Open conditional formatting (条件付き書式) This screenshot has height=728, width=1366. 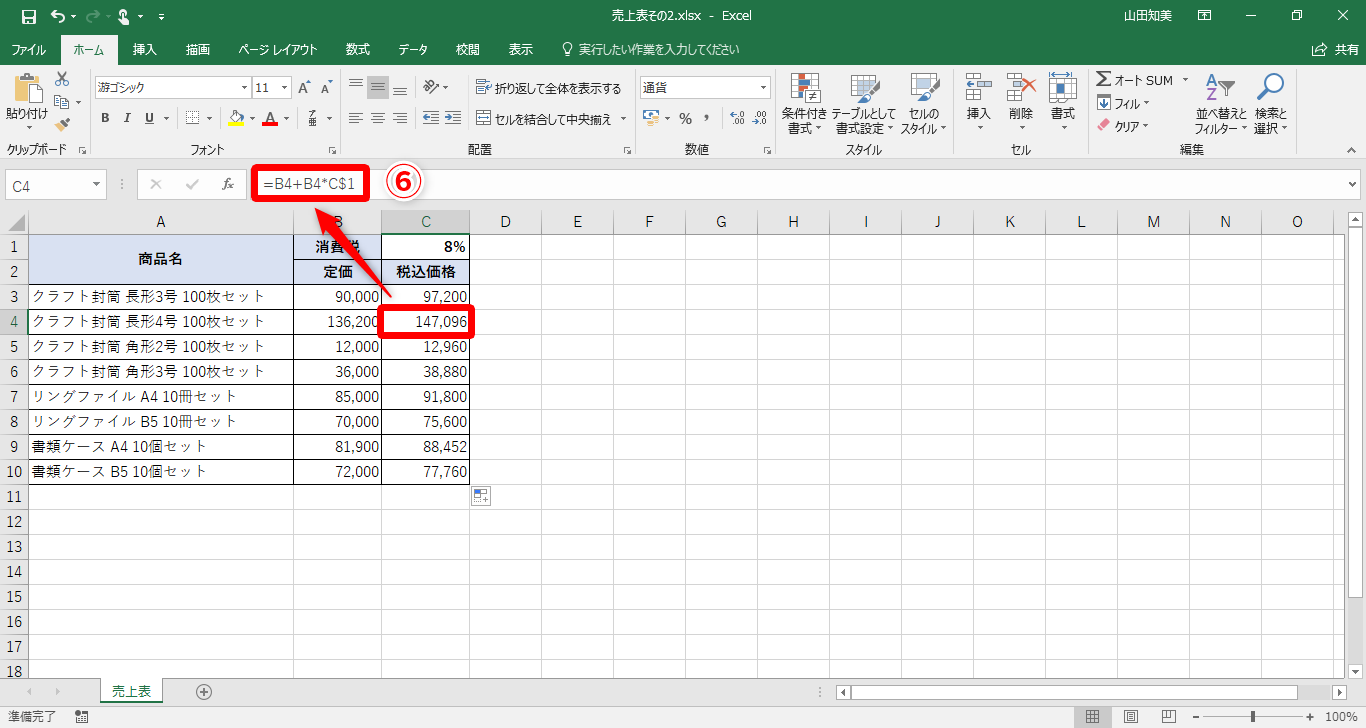pyautogui.click(x=804, y=104)
